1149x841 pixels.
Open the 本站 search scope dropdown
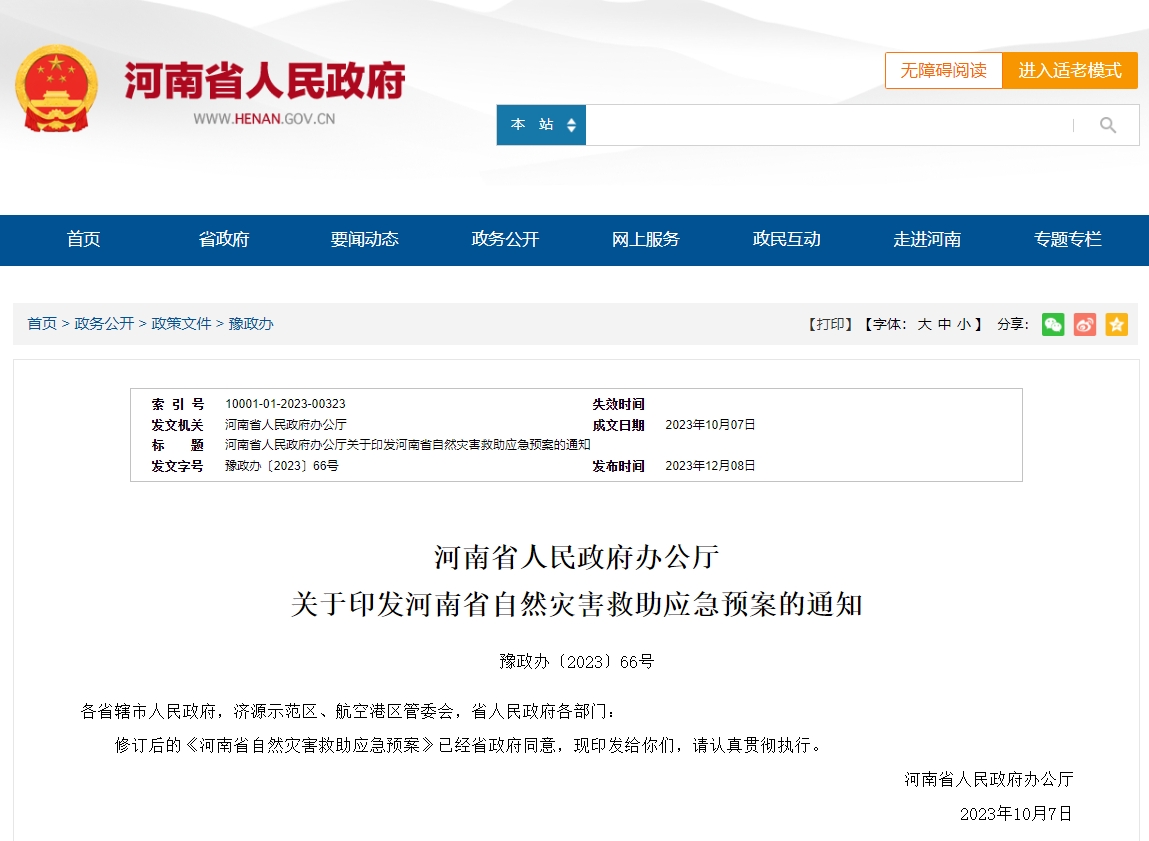(542, 125)
